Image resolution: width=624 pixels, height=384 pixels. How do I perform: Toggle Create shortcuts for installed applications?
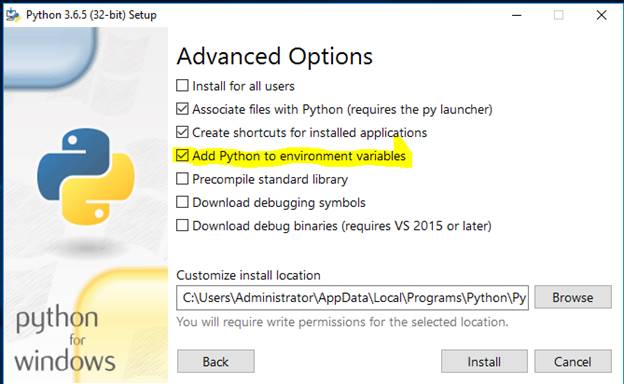182,132
